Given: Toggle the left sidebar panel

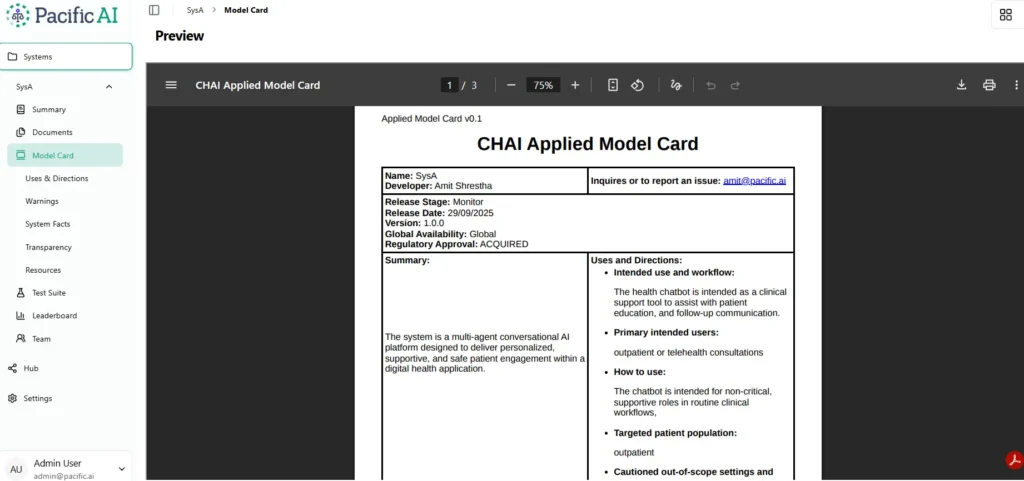Looking at the screenshot, I should pyautogui.click(x=154, y=10).
